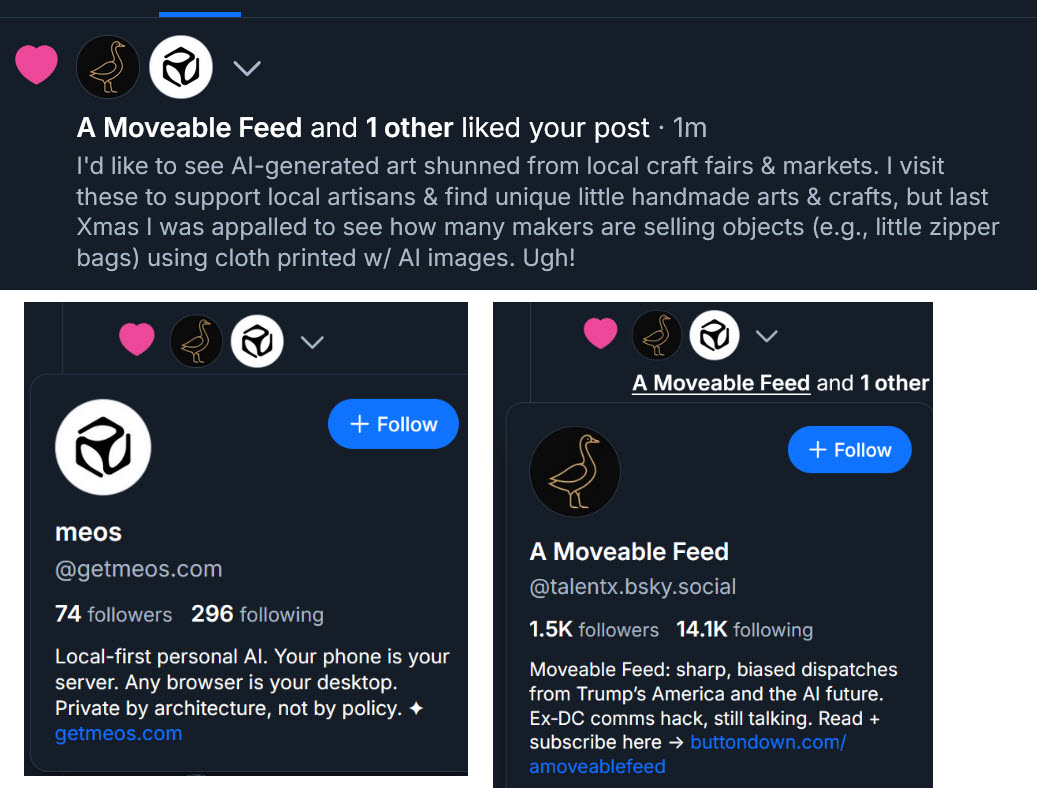Expand the top notification chevron
This screenshot has width=1037, height=788.
coord(246,68)
